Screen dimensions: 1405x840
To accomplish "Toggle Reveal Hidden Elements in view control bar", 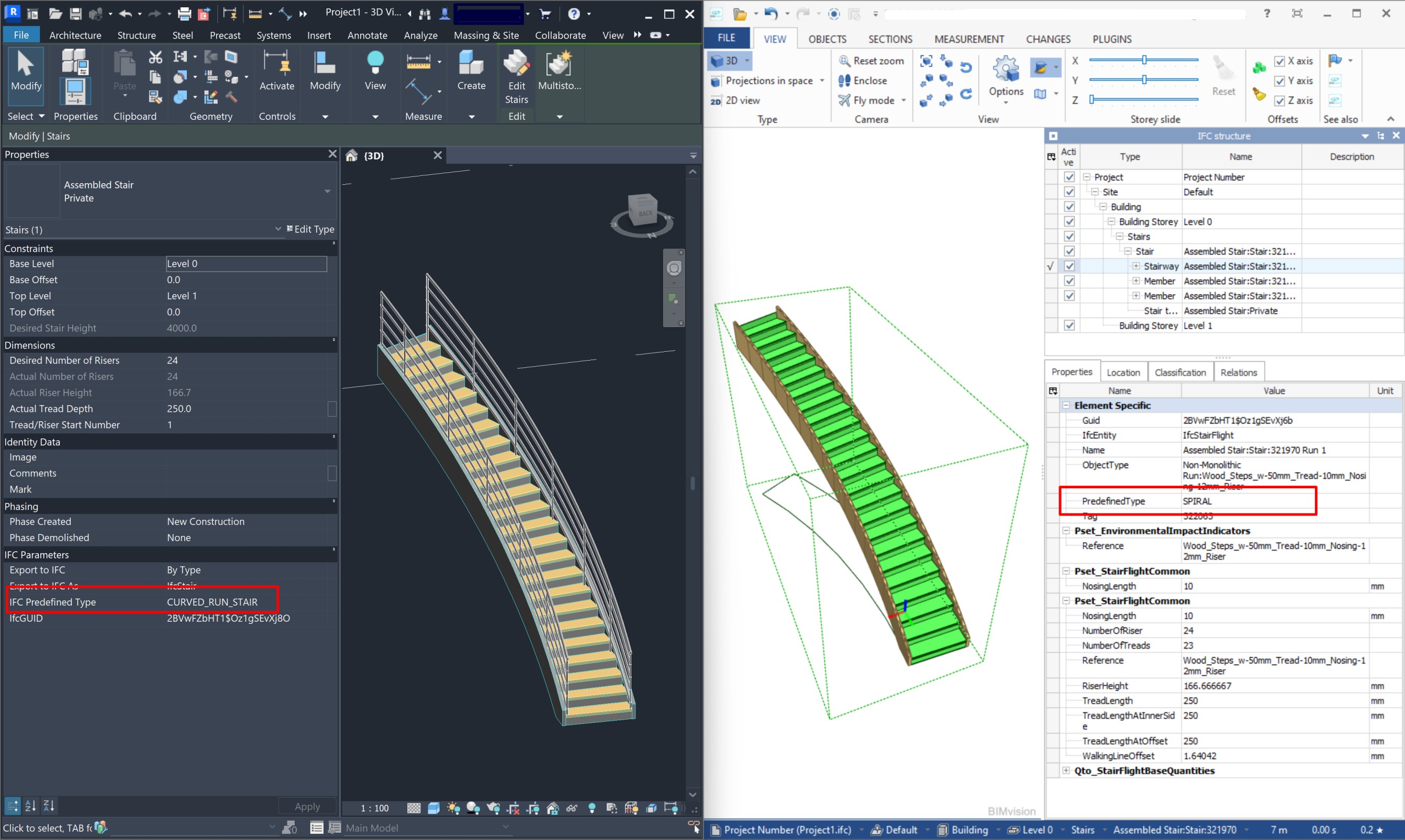I will 592,808.
